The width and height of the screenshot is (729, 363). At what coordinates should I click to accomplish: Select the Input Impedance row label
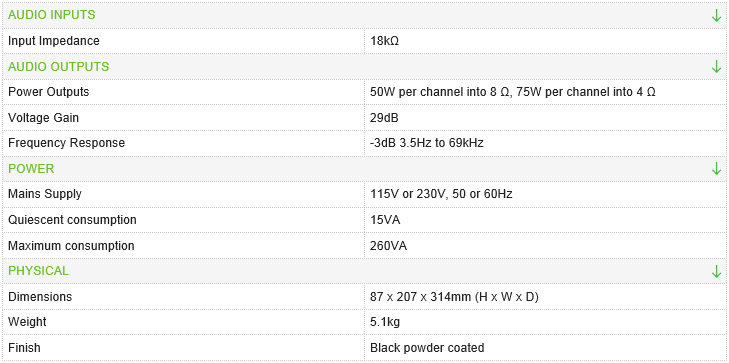pos(53,41)
